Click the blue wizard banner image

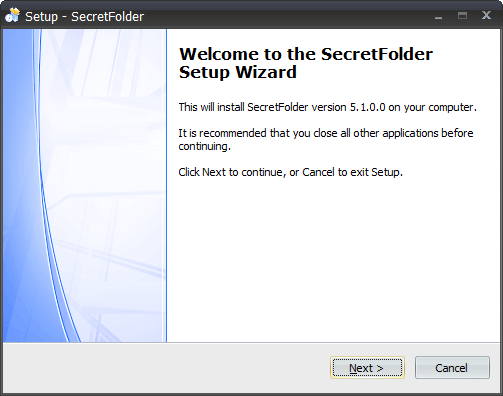(85, 185)
